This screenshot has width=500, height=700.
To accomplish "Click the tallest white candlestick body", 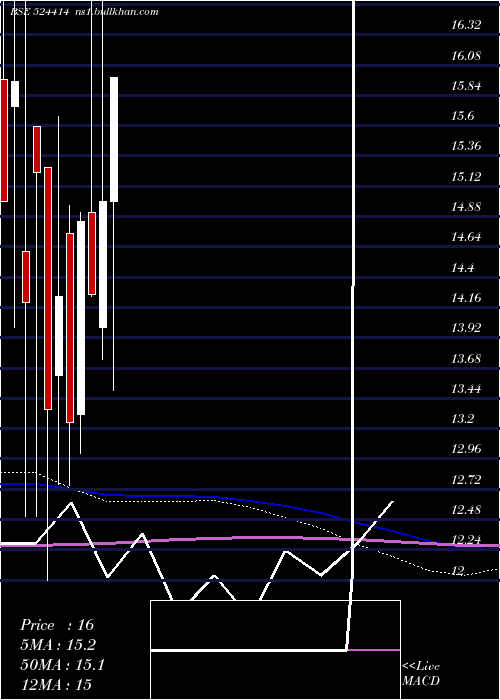I will [x=81, y=318].
